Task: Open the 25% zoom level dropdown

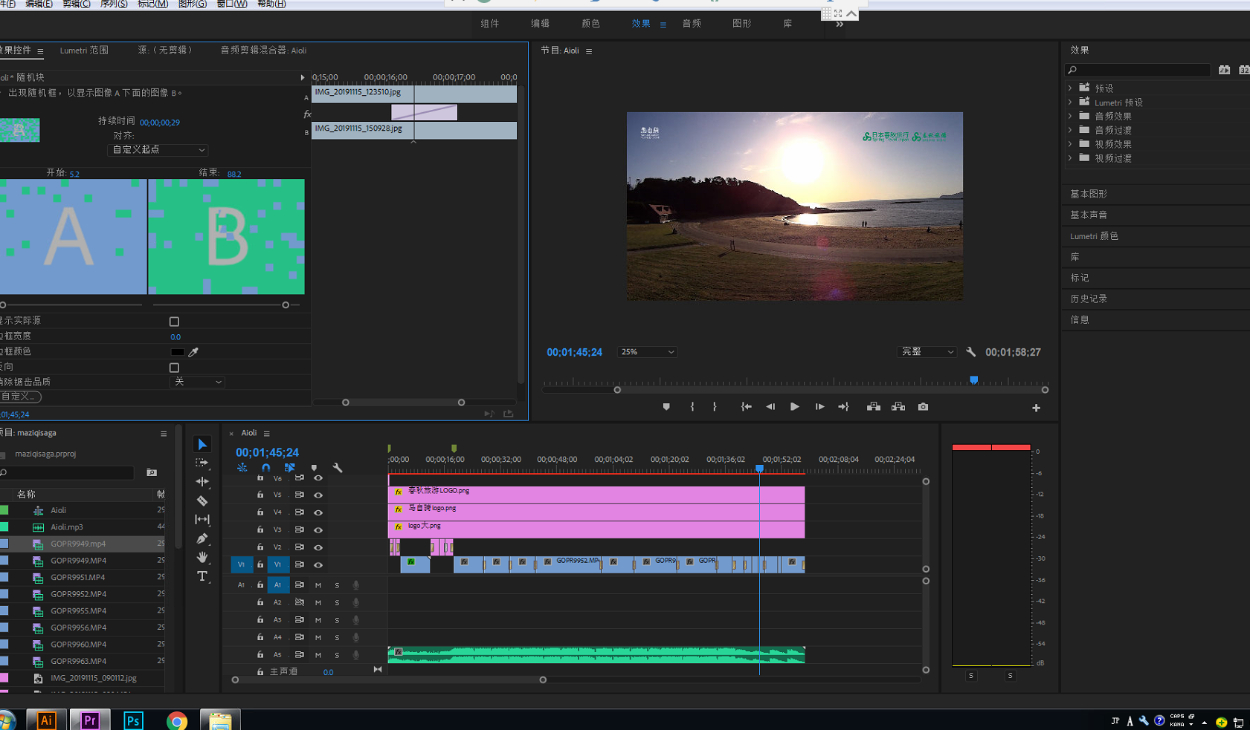Action: pyautogui.click(x=647, y=352)
